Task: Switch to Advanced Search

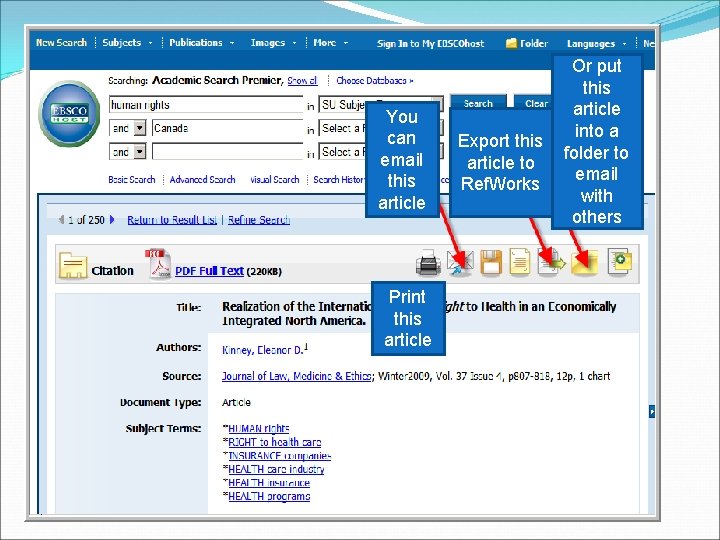Action: (x=202, y=180)
